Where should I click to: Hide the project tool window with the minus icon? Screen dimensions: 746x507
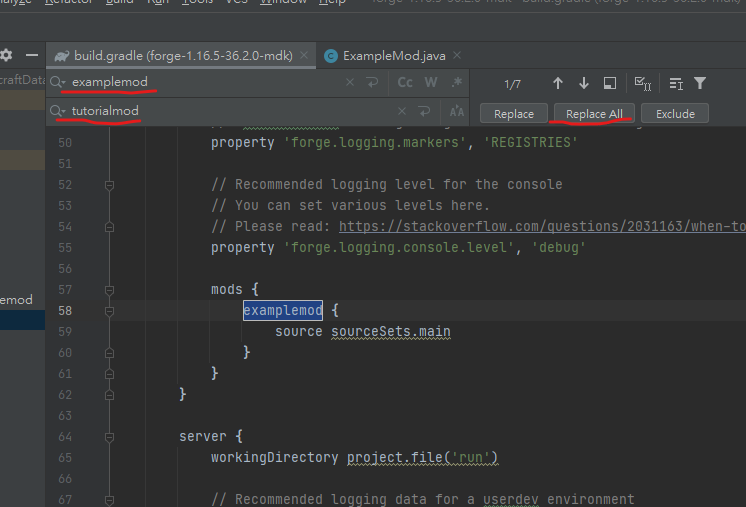32,55
